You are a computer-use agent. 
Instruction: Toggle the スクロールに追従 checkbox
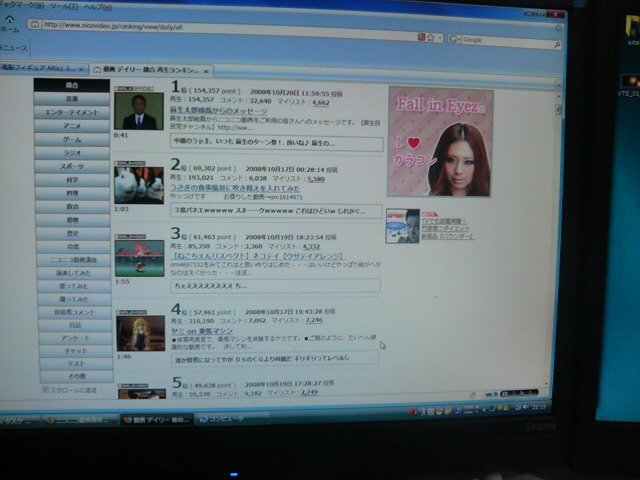(45, 389)
